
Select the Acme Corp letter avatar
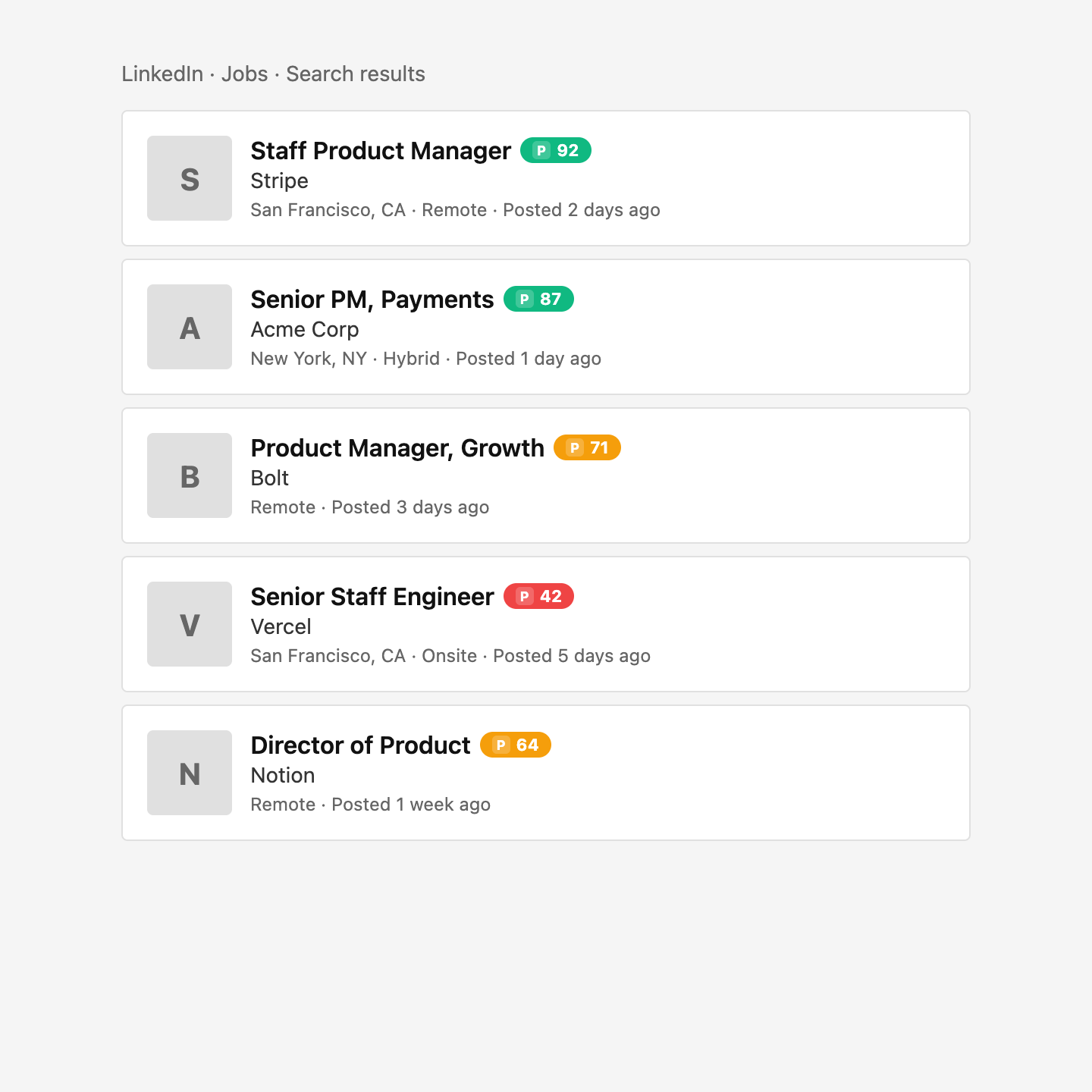pyautogui.click(x=189, y=327)
